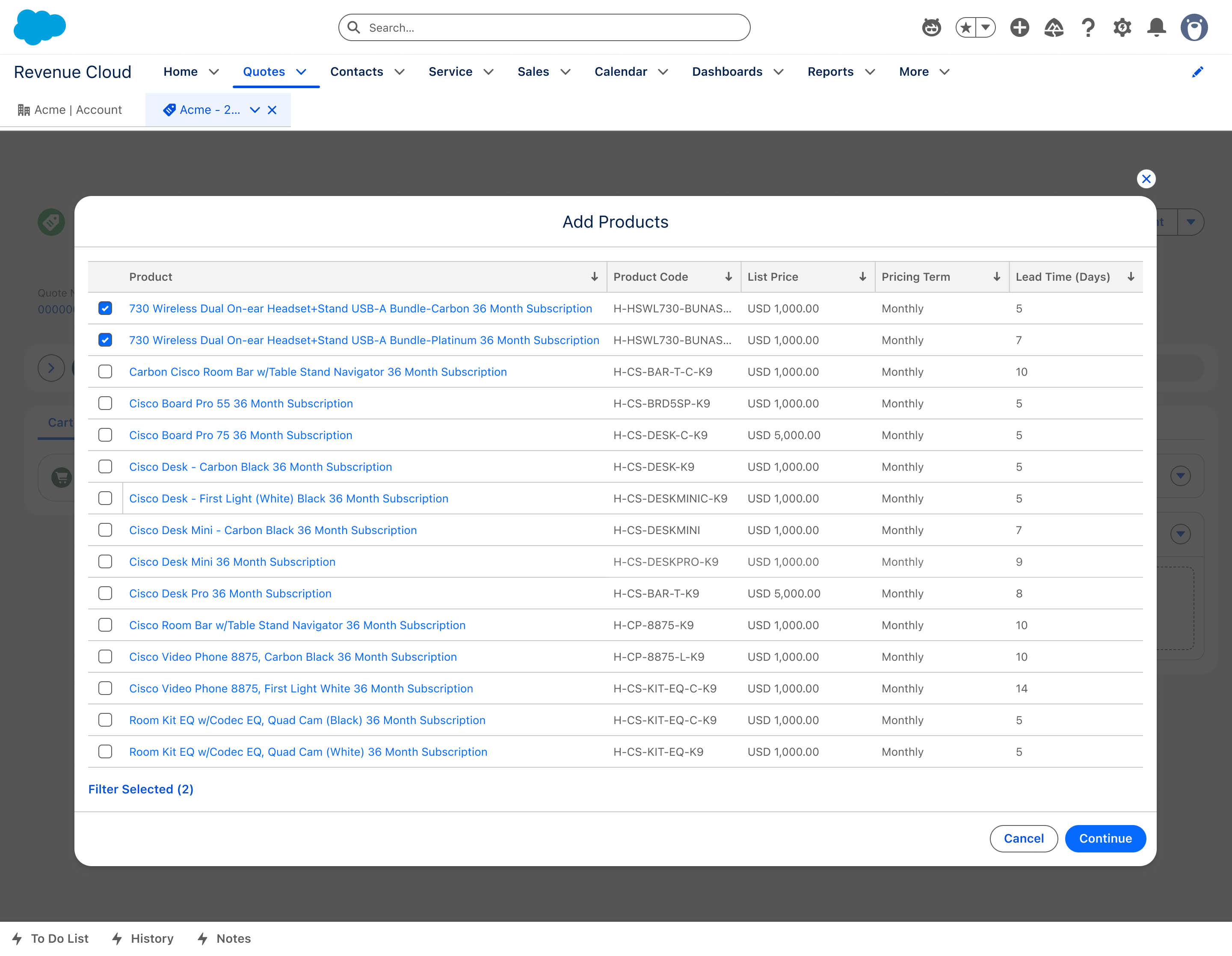Expand the Quotes navigation dropdown chevron
Screen dimensions: 1232x956
pyautogui.click(x=301, y=71)
